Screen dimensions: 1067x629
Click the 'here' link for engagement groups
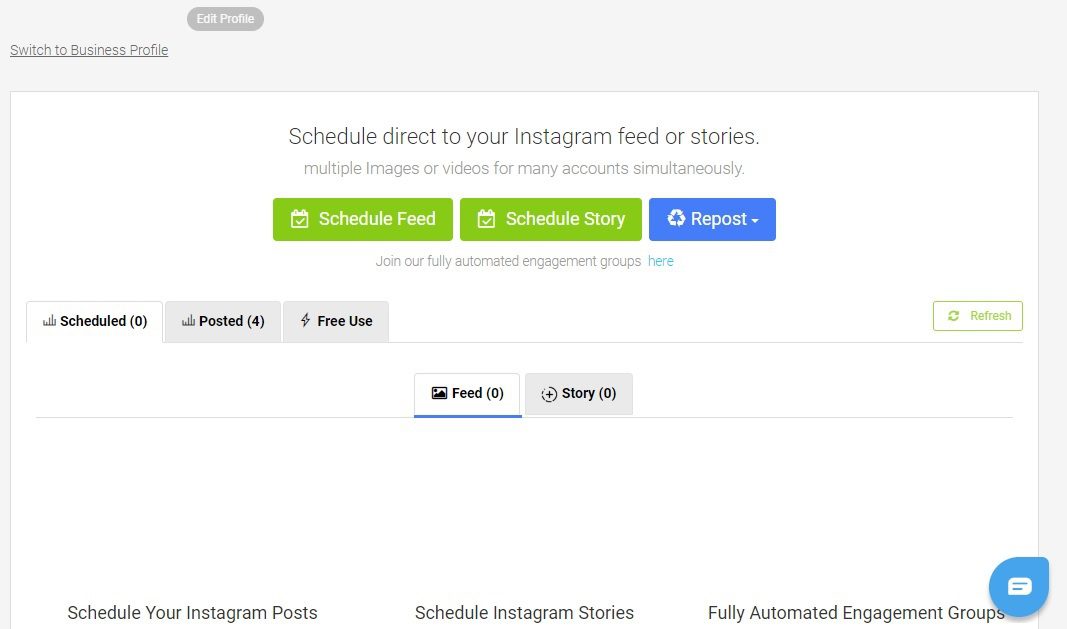[x=660, y=261]
